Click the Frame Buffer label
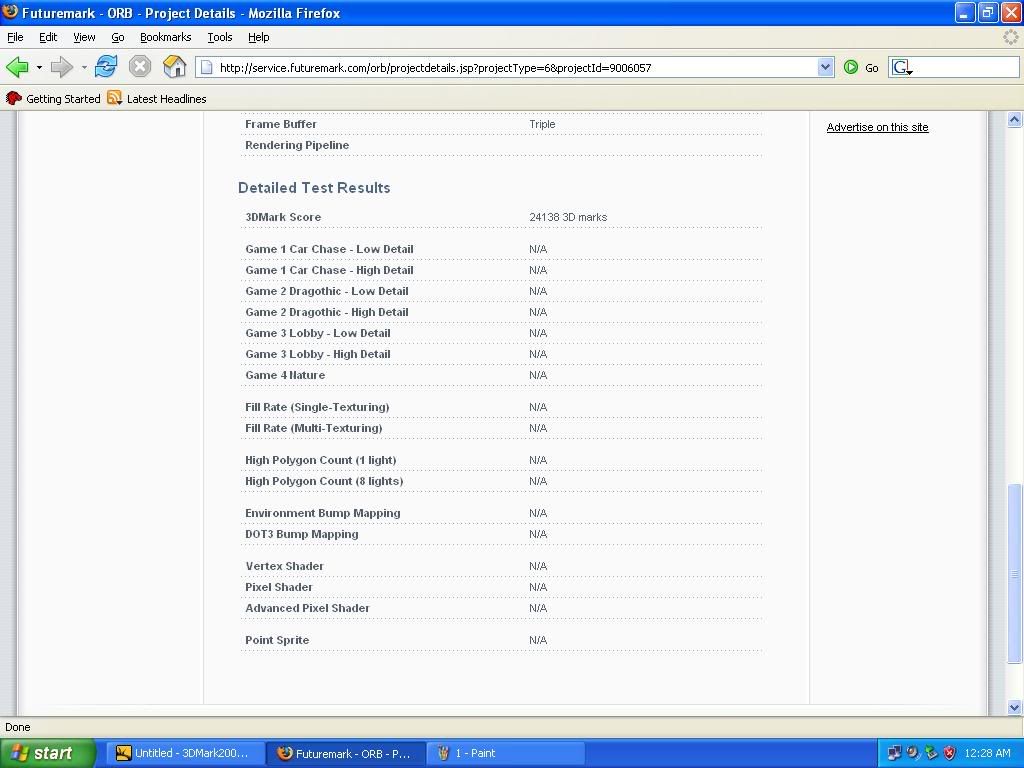This screenshot has height=768, width=1024. coord(281,124)
